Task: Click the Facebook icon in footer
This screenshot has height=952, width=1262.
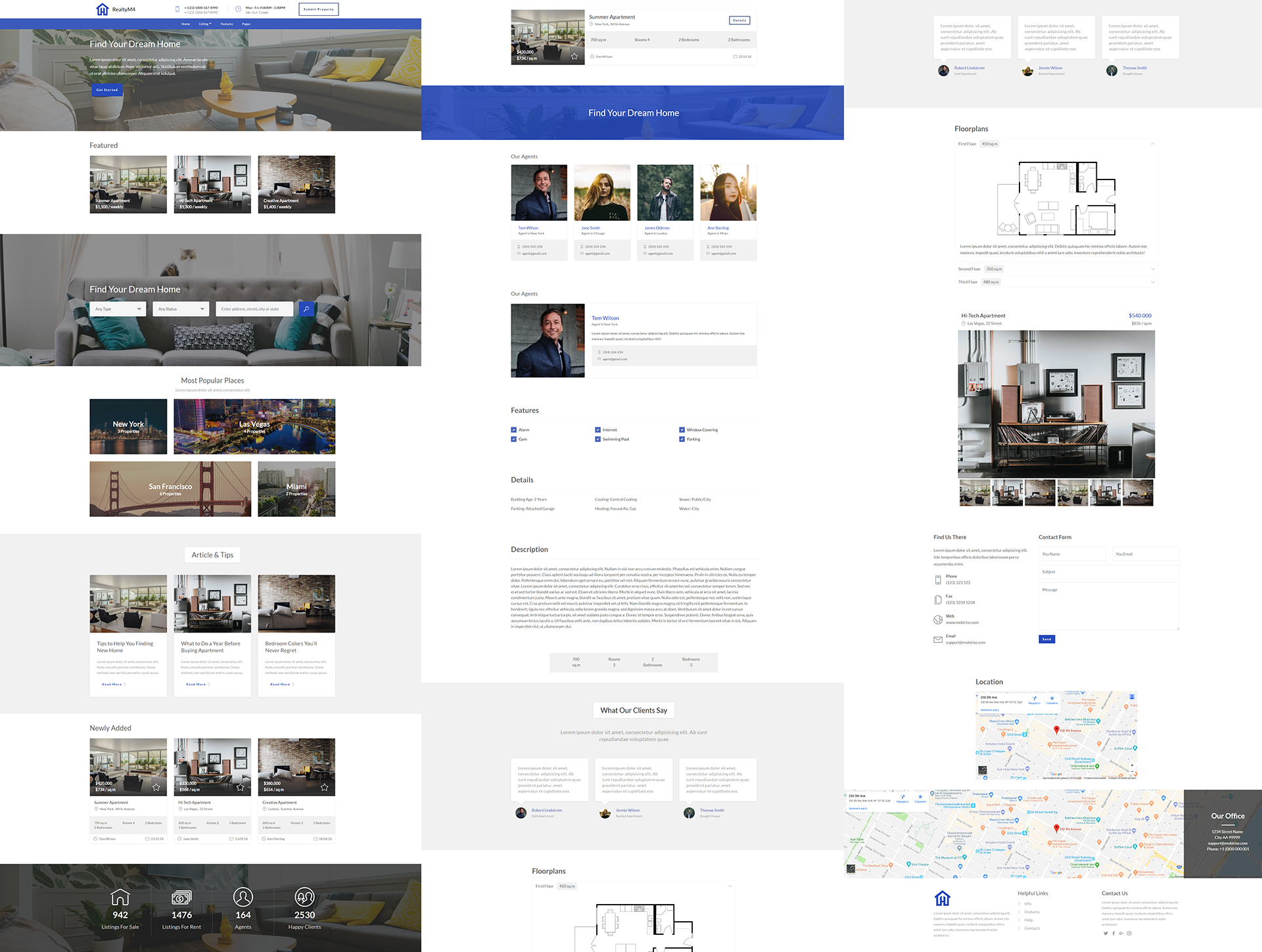Action: tap(1113, 933)
